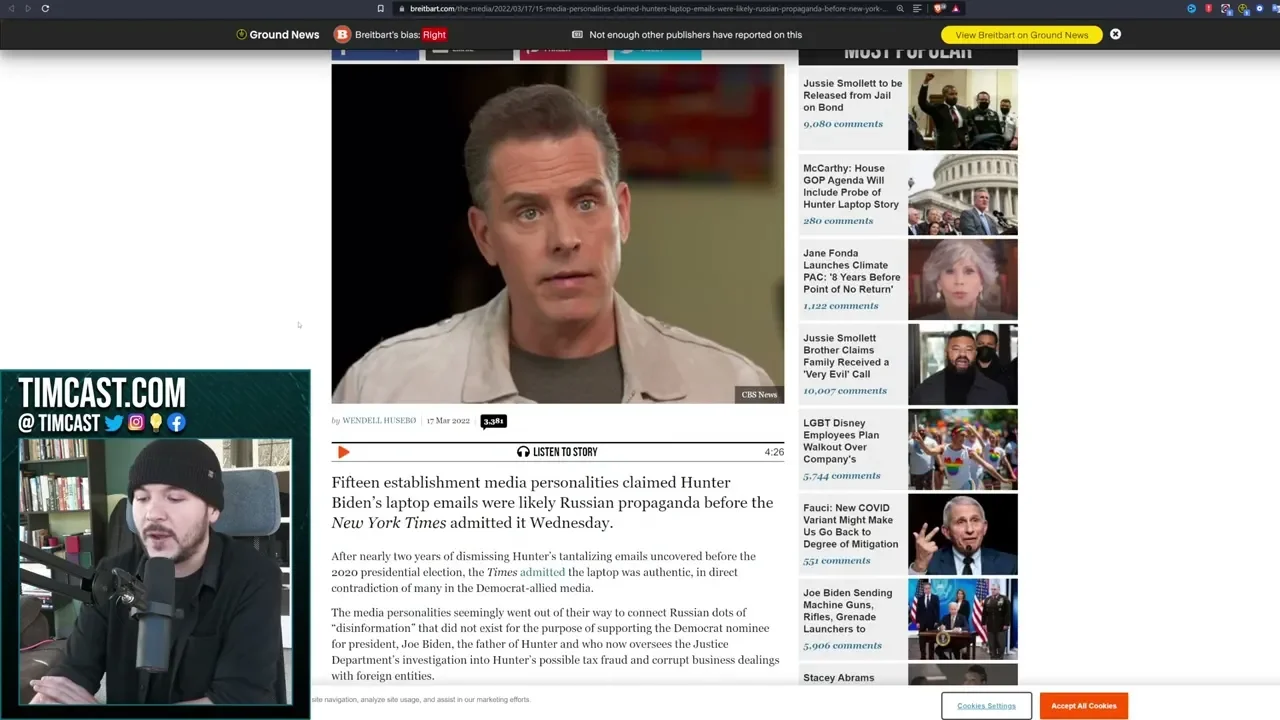Click the Breitbart 'B' bias icon
This screenshot has height=720, width=1280.
tap(342, 35)
